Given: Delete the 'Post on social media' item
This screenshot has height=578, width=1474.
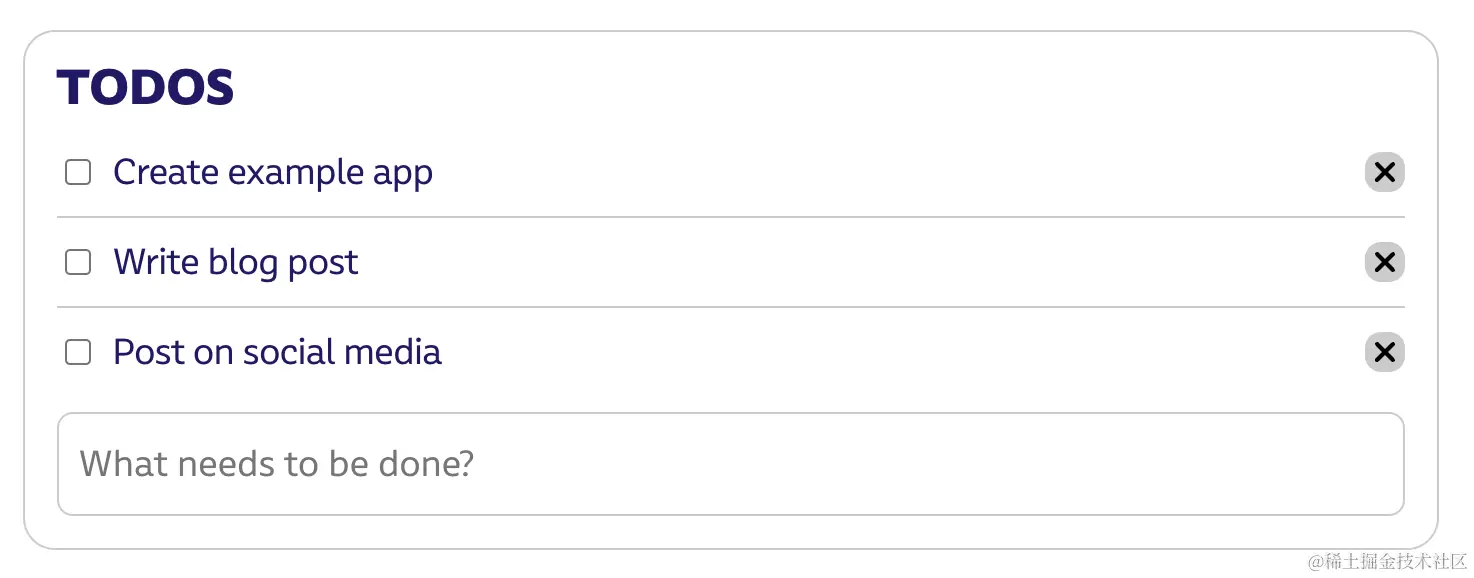Looking at the screenshot, I should point(1384,352).
